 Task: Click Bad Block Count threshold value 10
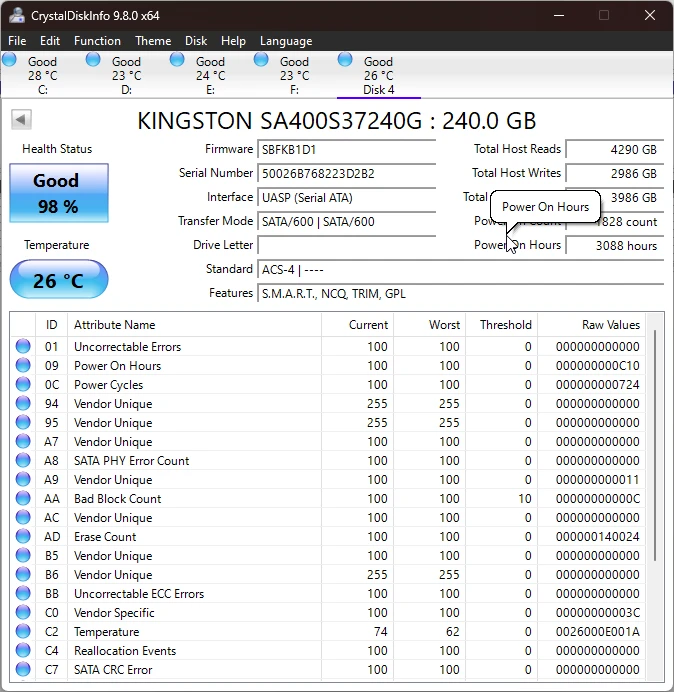pos(524,499)
